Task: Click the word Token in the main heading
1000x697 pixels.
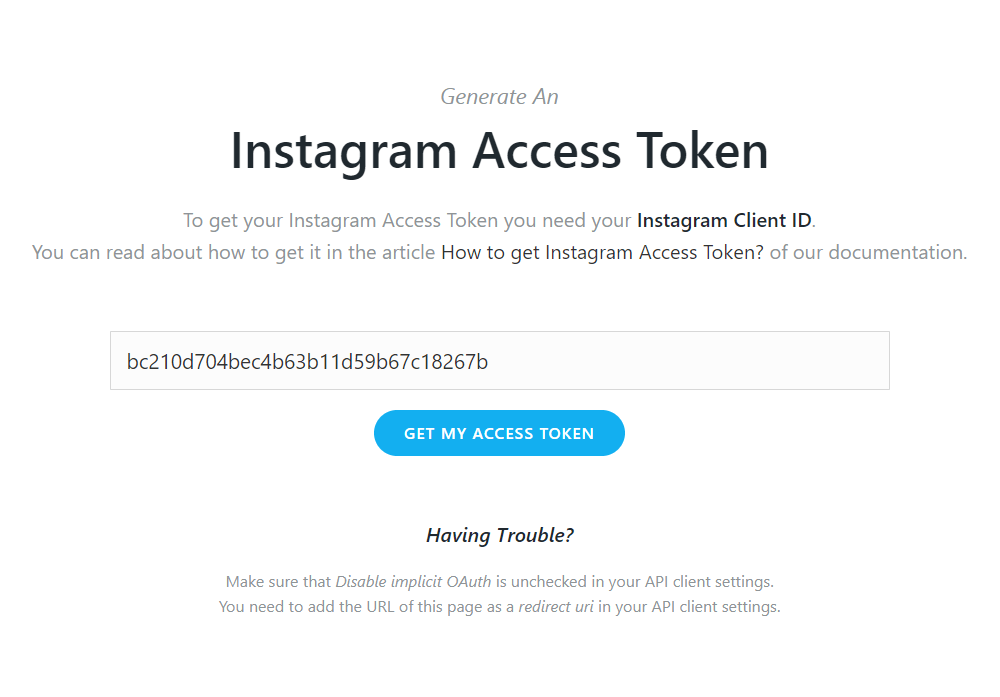Action: coord(703,151)
